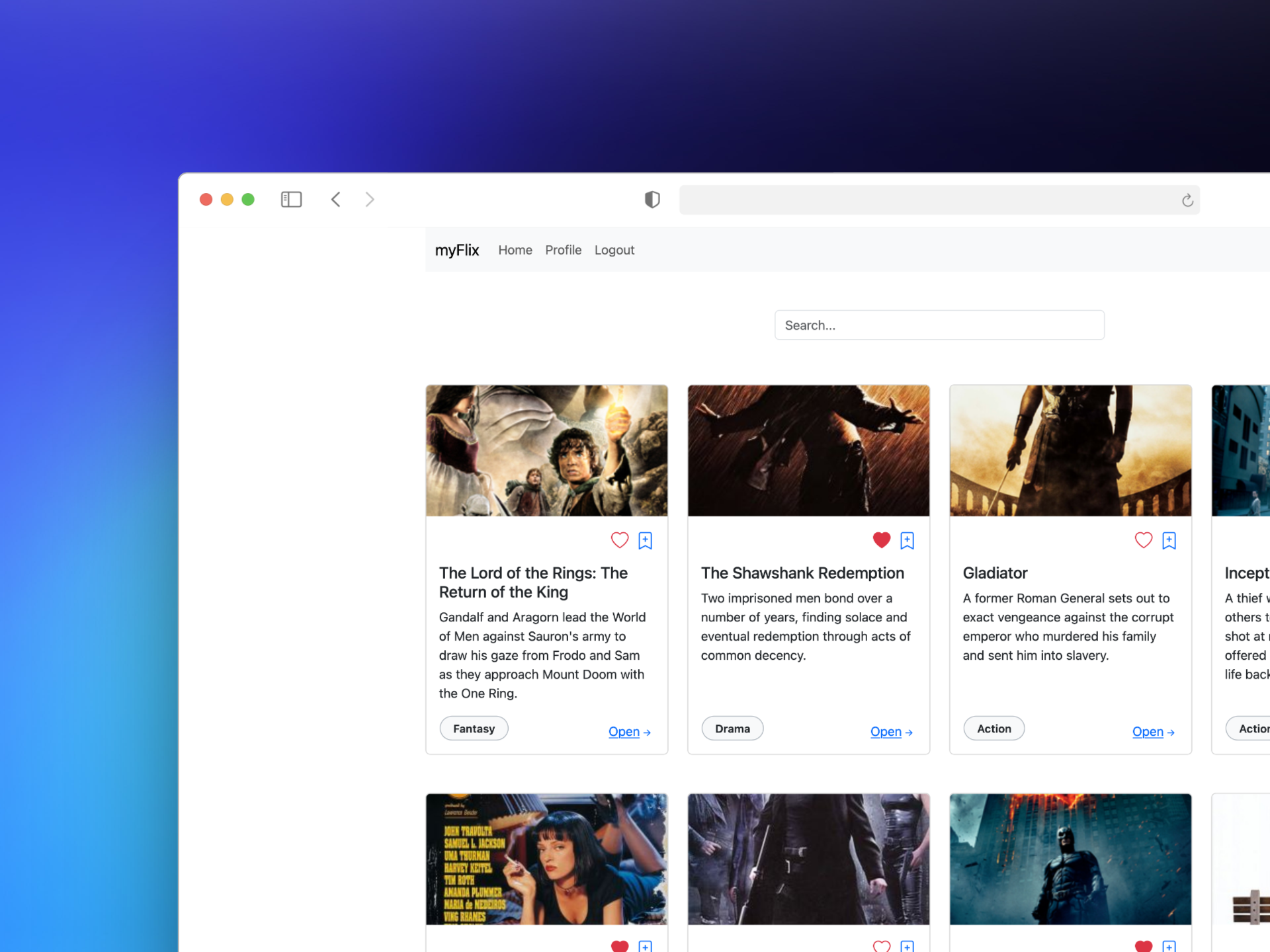Bookmark The Lord of the Rings card
The height and width of the screenshot is (952, 1270).
[x=646, y=541]
